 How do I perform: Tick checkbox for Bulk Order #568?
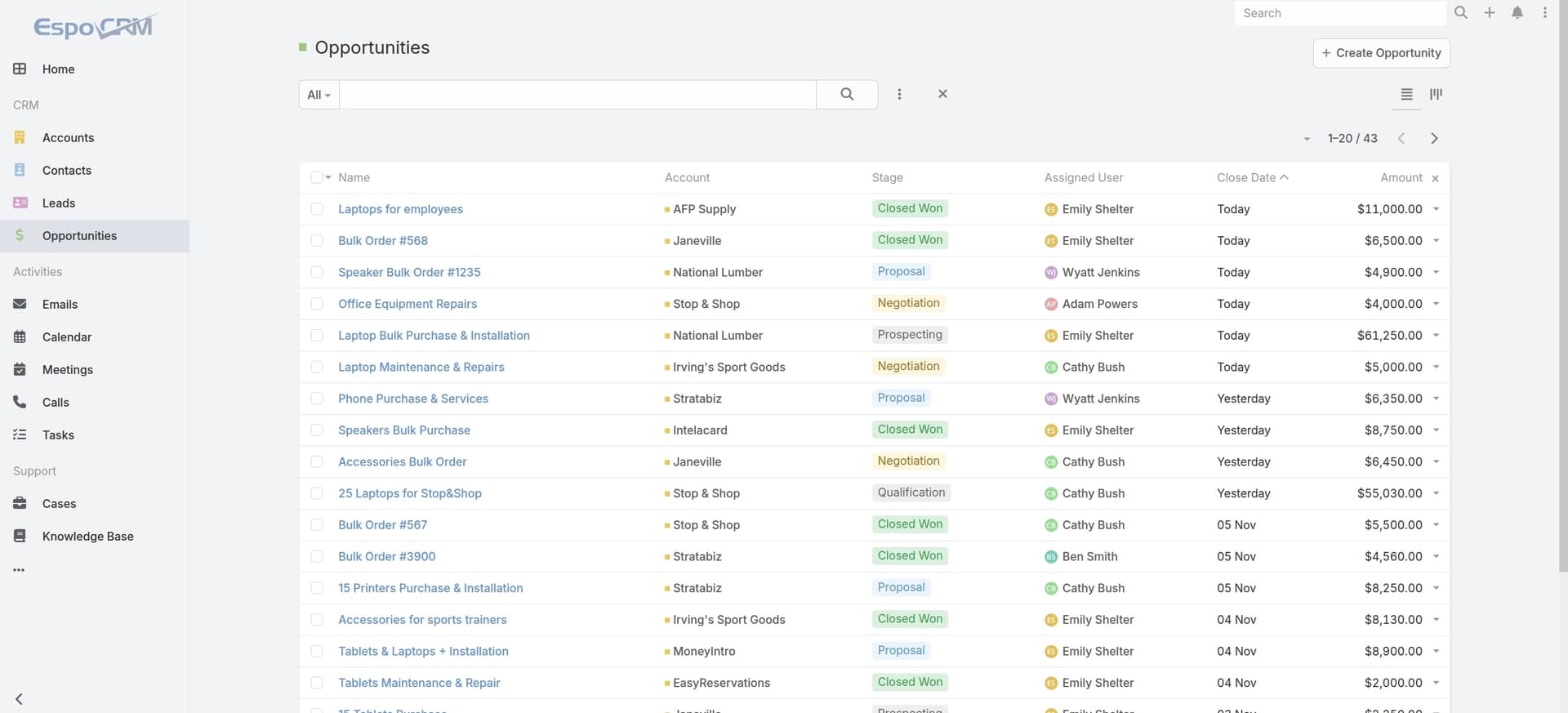(317, 241)
